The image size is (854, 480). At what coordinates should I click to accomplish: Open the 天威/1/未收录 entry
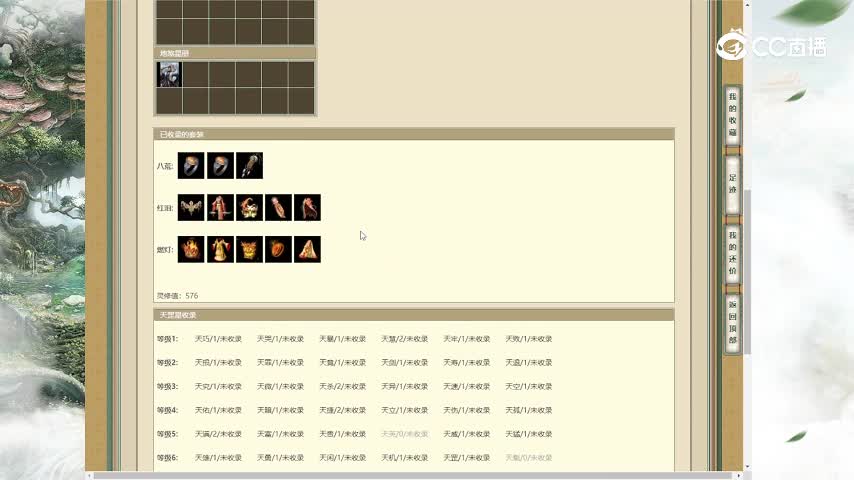tap(466, 434)
